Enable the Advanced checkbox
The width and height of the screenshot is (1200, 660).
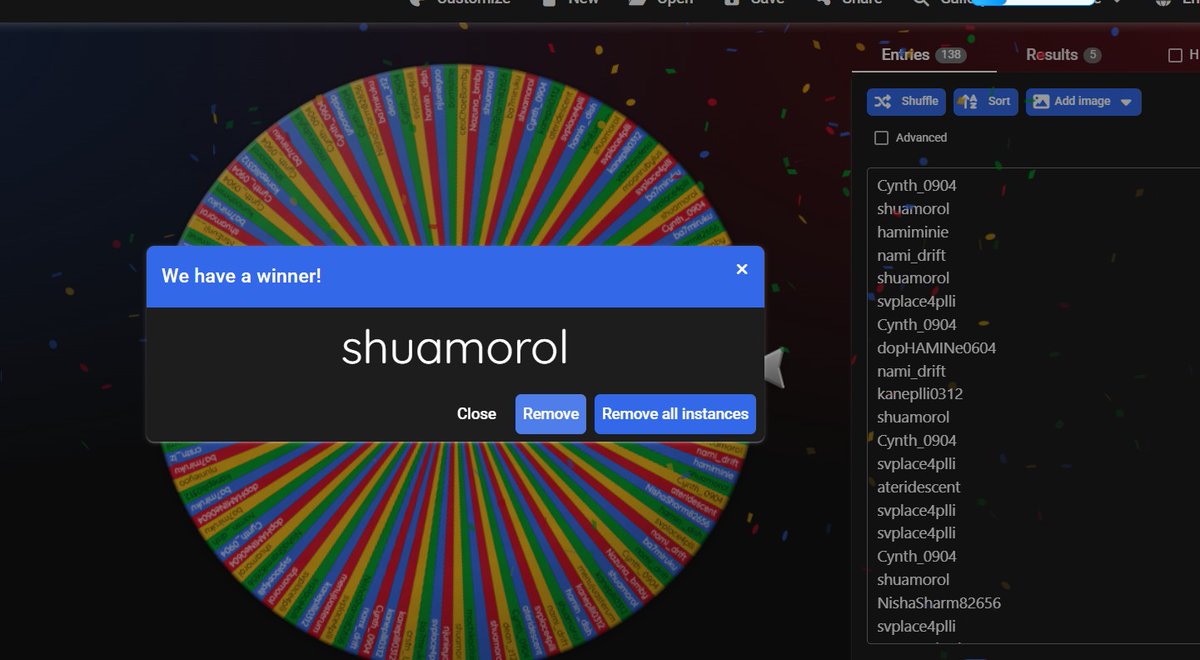tap(881, 138)
